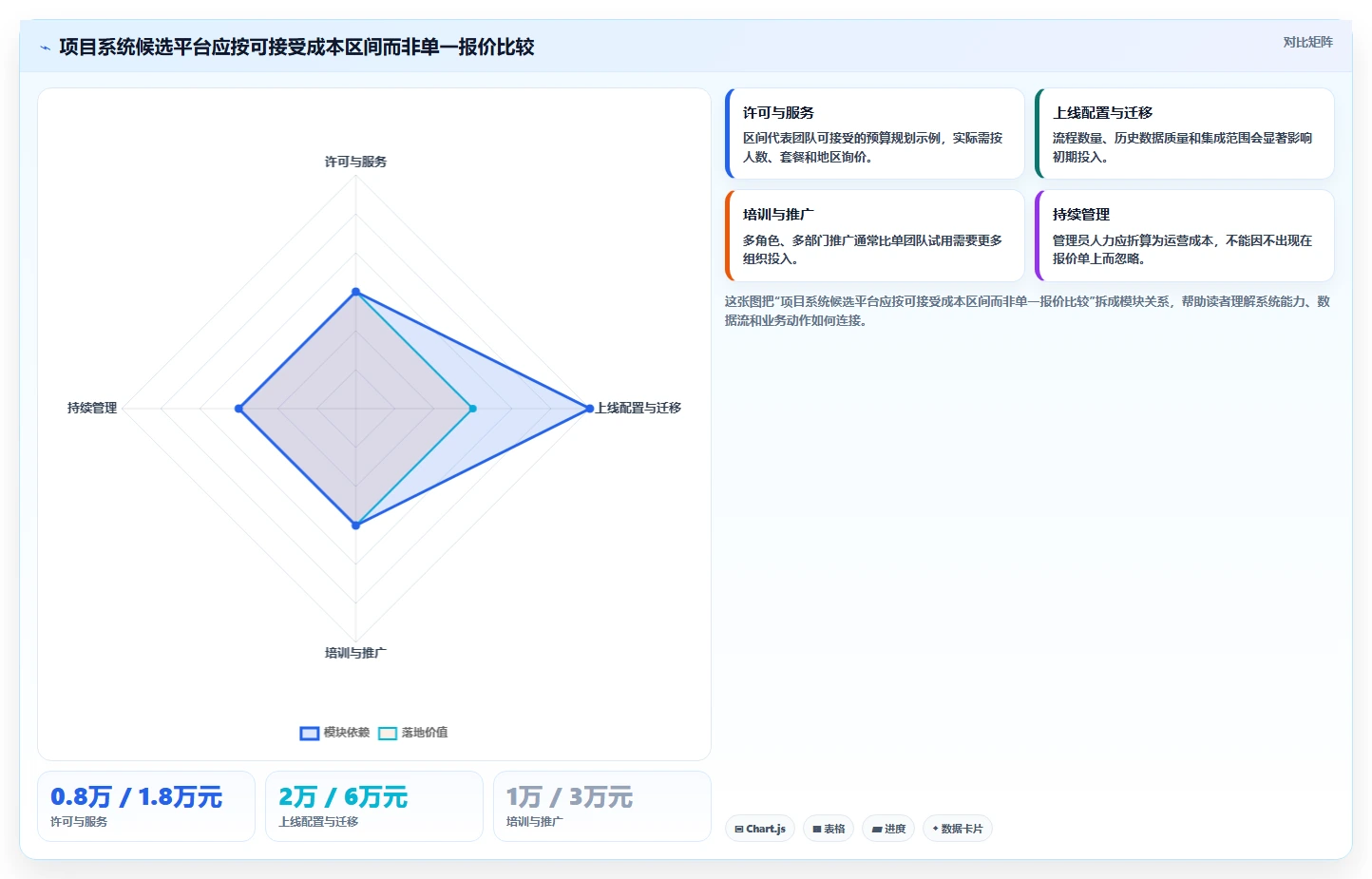Click the header icon beside the title
This screenshot has width=1372, height=879.
pos(45,48)
